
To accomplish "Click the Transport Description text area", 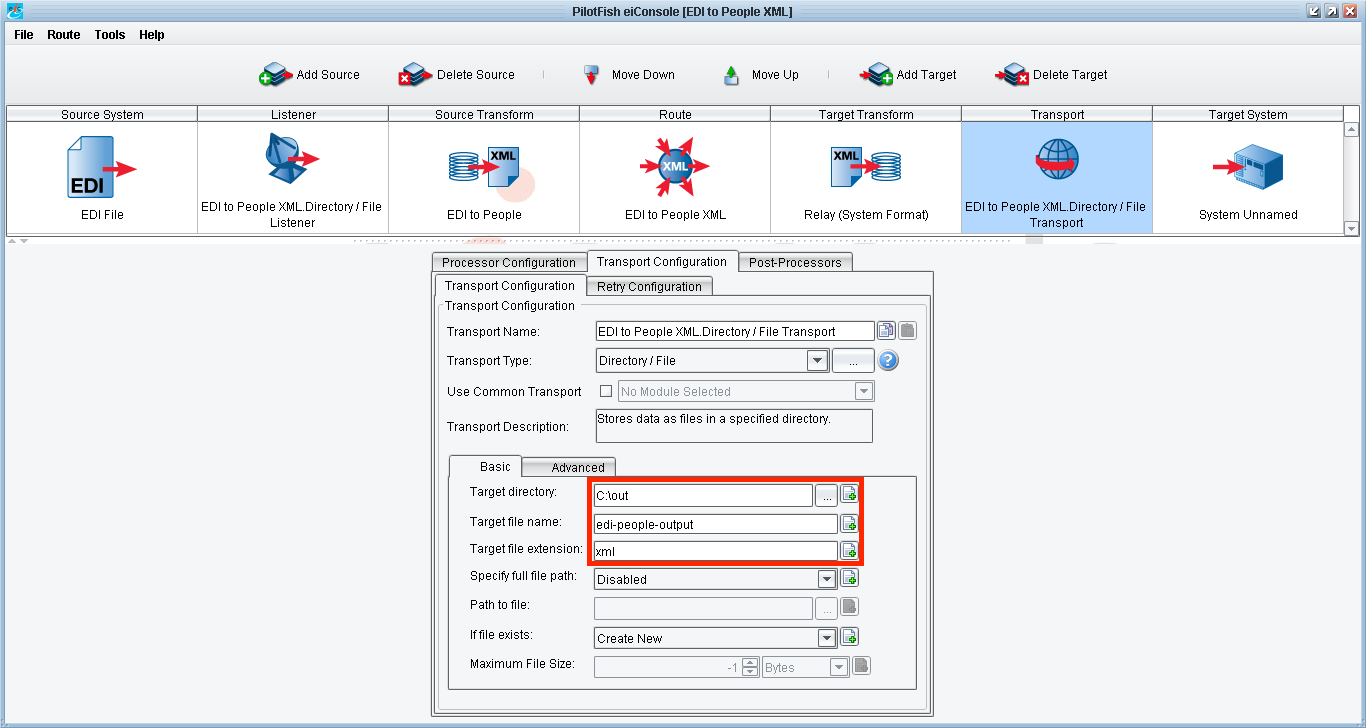I will pos(734,425).
